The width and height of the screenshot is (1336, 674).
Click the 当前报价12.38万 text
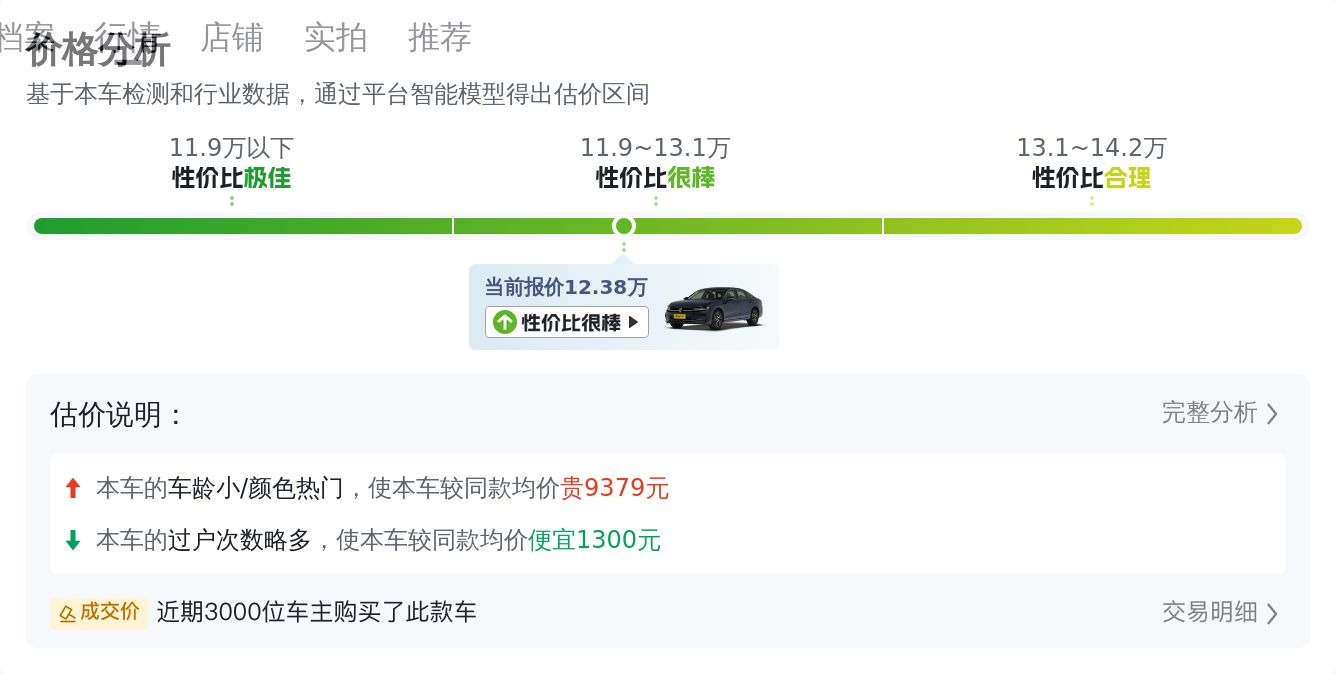(x=566, y=287)
